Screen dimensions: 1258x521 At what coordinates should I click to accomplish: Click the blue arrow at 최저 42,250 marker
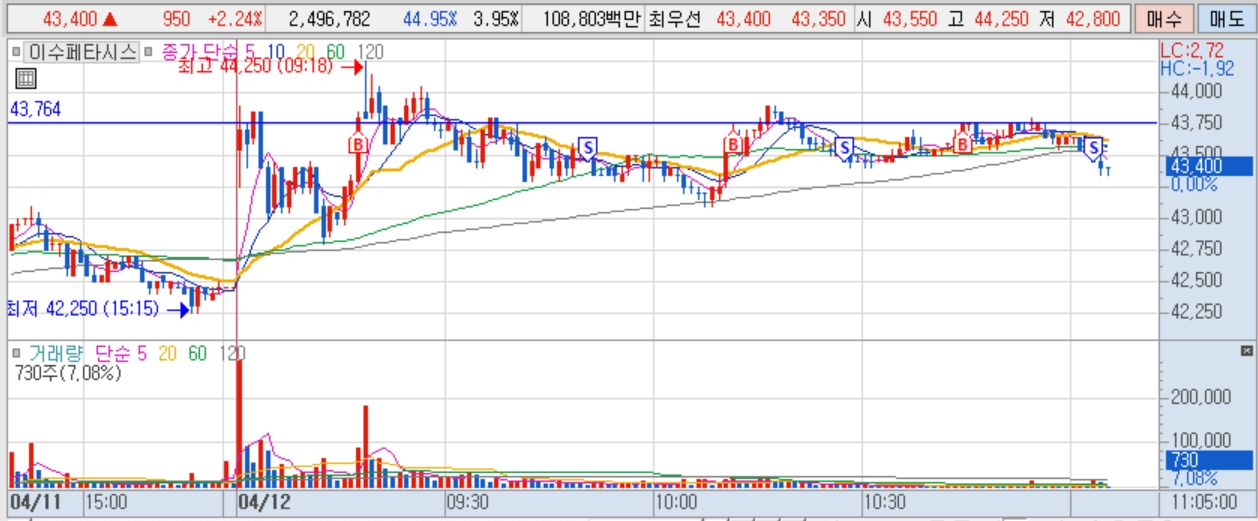(x=177, y=310)
